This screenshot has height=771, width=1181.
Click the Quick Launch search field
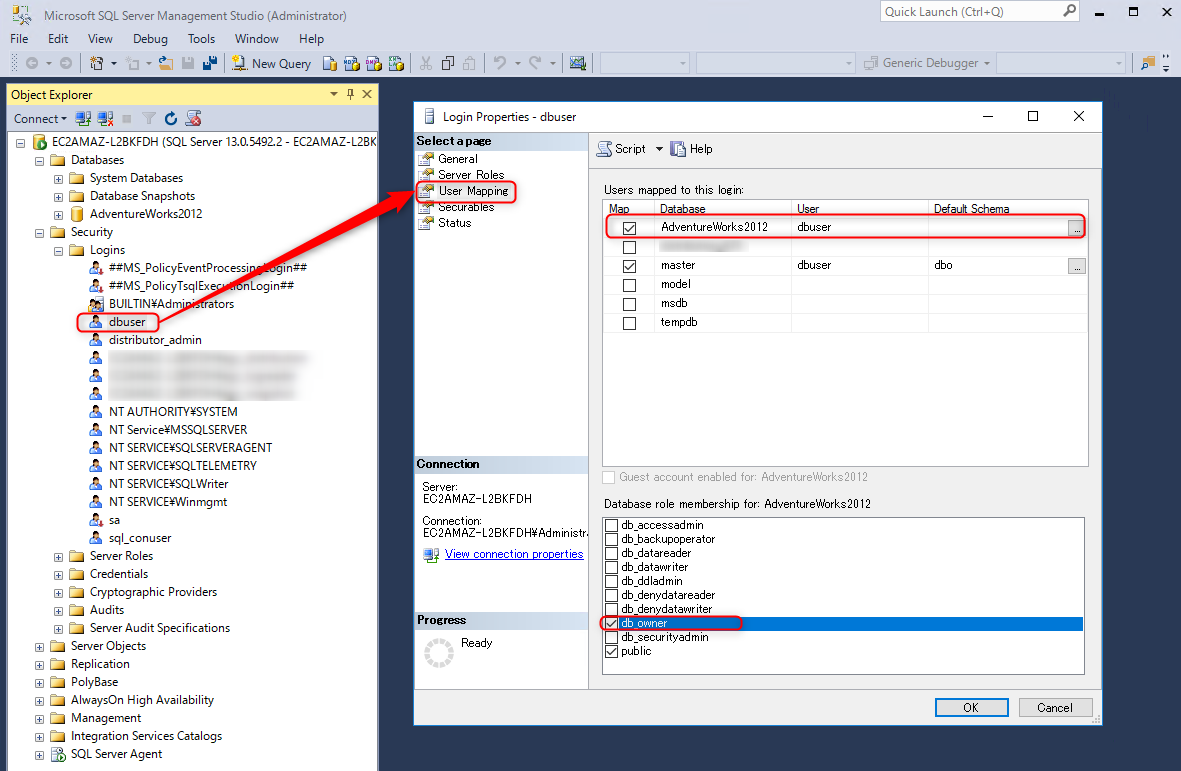pyautogui.click(x=972, y=11)
